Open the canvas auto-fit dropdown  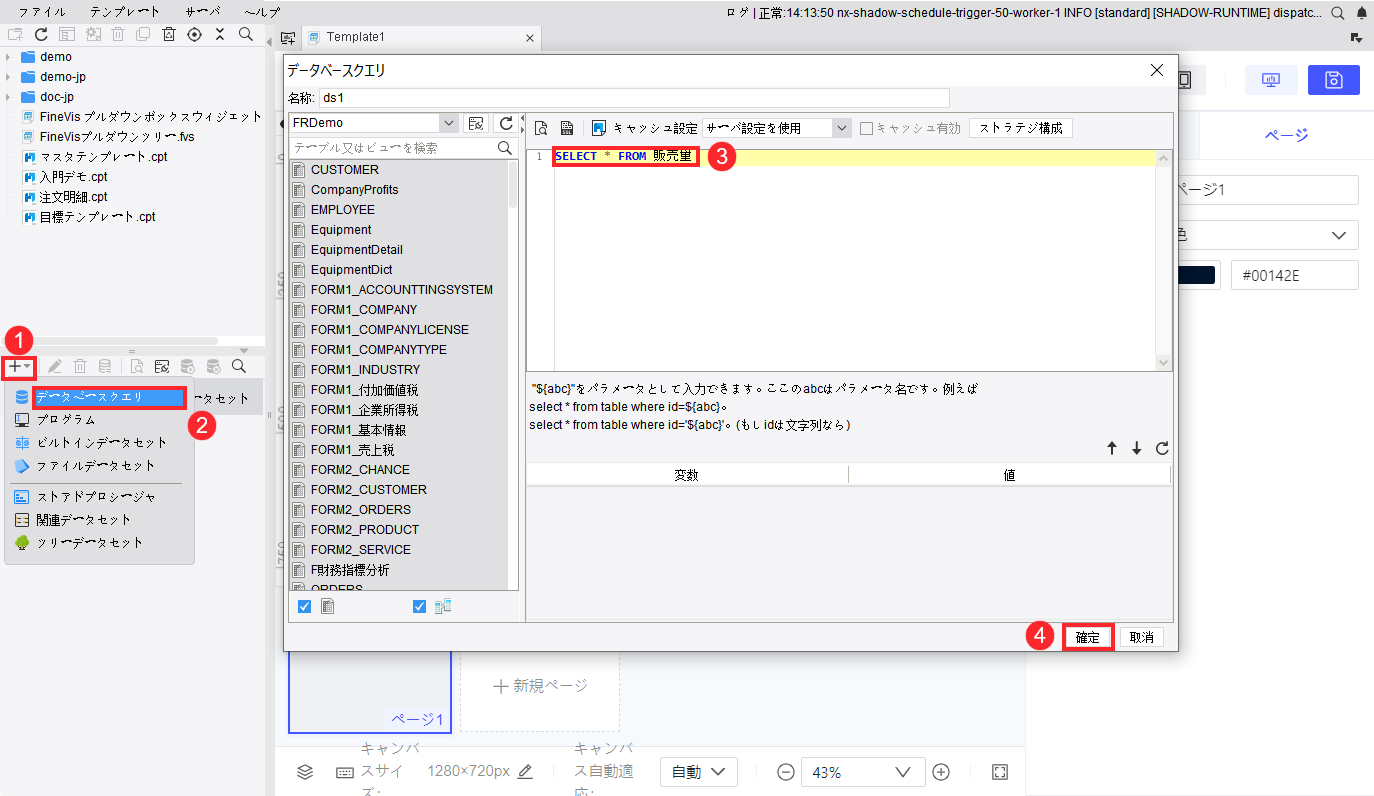click(698, 772)
